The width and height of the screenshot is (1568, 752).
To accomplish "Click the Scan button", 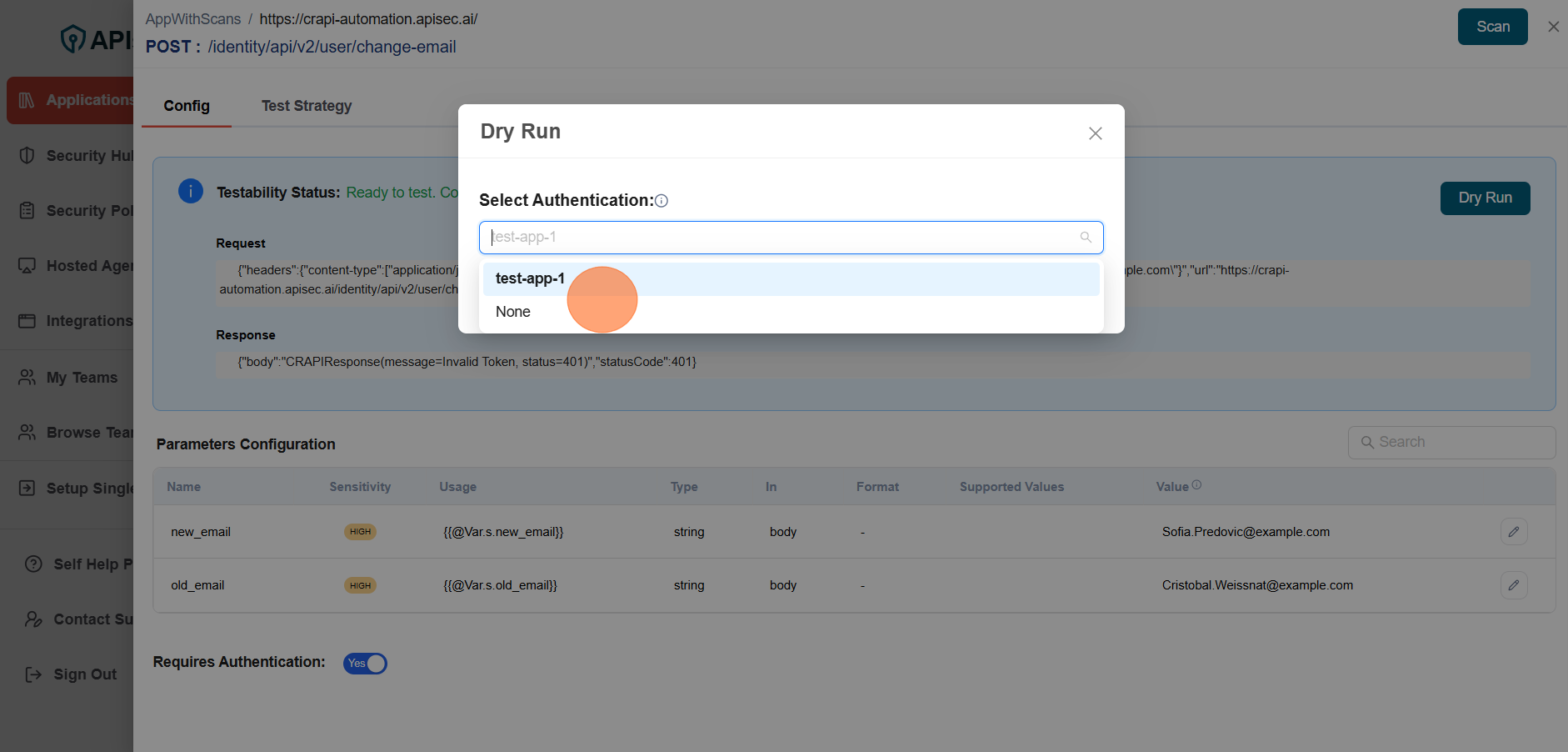I will pos(1492,26).
